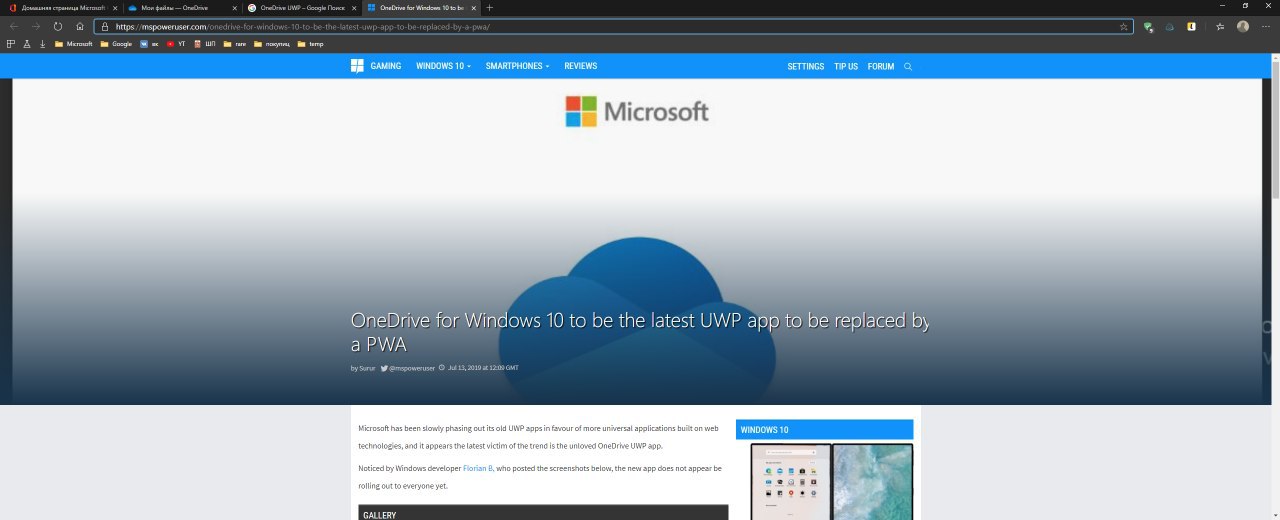Open the Microsoft bookmarks folder
The height and width of the screenshot is (520, 1280).
tap(73, 44)
